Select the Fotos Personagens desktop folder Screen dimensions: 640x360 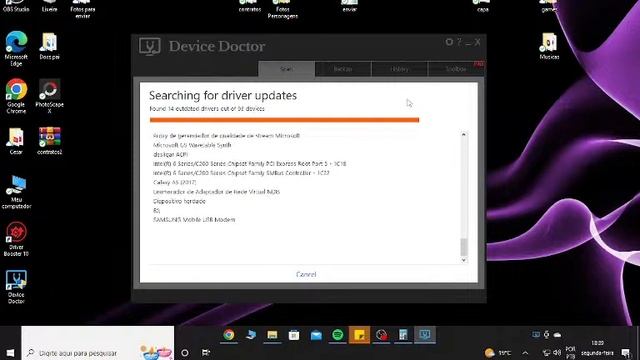point(282,9)
